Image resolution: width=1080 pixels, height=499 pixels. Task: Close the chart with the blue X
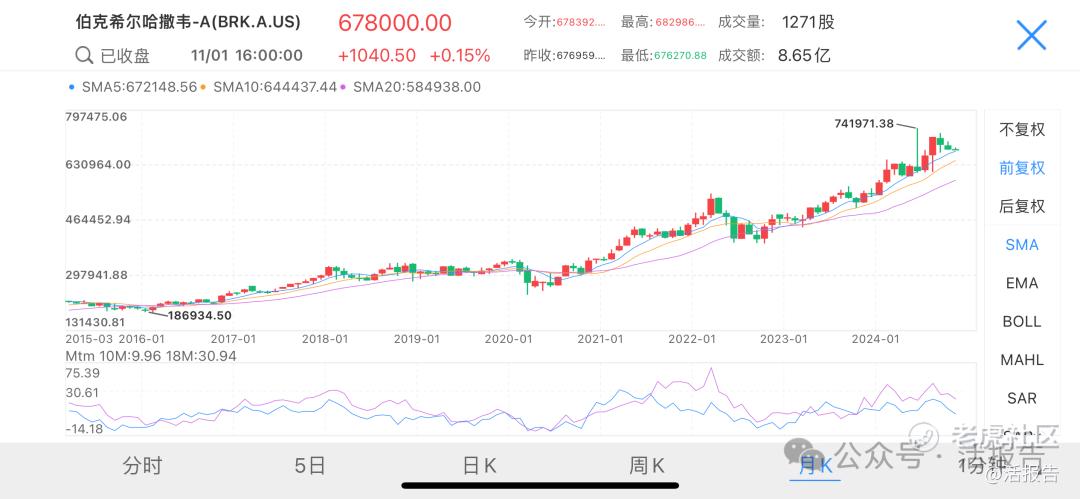coord(1031,34)
